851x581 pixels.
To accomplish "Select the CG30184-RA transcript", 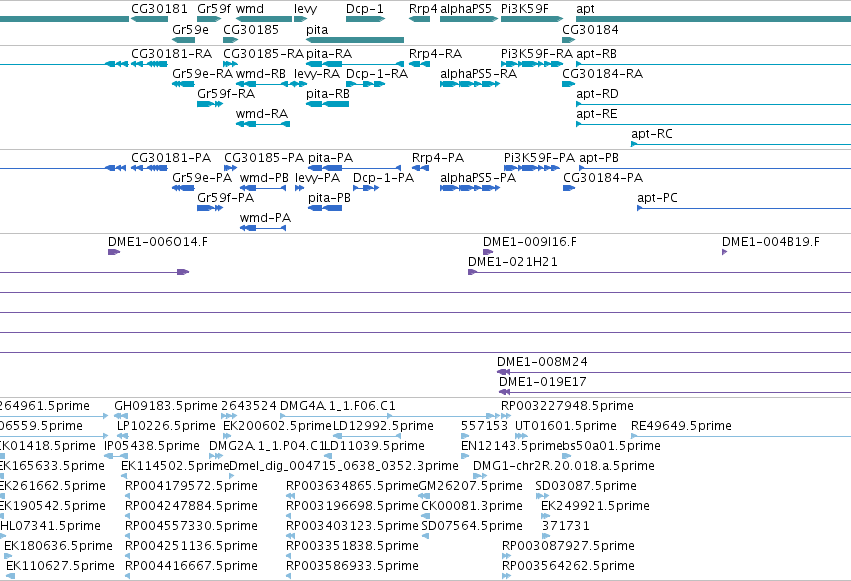I will click(569, 84).
